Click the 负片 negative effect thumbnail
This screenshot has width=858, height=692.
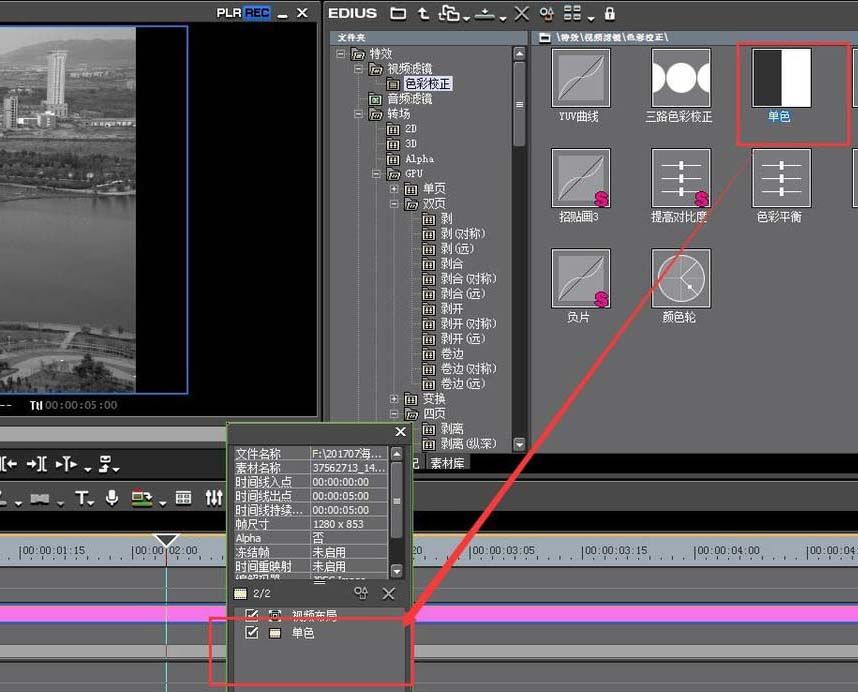(x=580, y=279)
